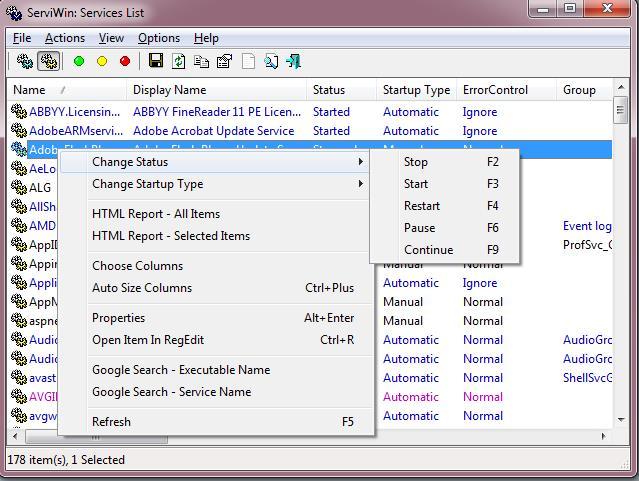This screenshot has width=639, height=481.
Task: Click the horizontal scrollbar left arrow
Action: coord(15,437)
